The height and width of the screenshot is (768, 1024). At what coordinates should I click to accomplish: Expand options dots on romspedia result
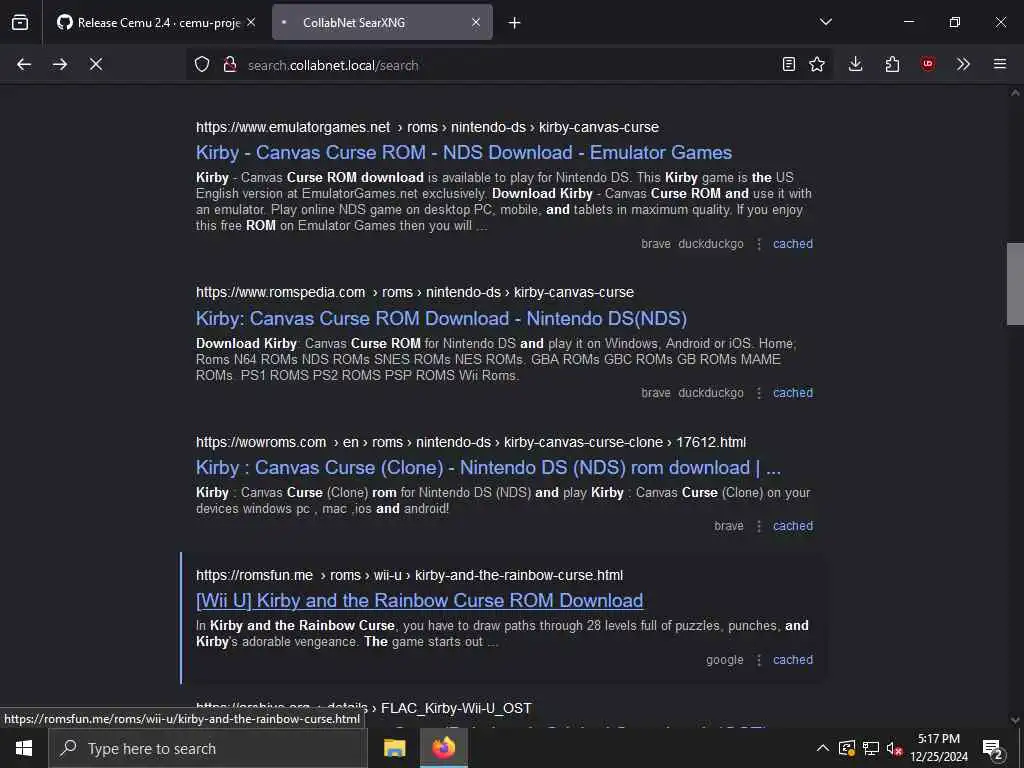pyautogui.click(x=759, y=392)
